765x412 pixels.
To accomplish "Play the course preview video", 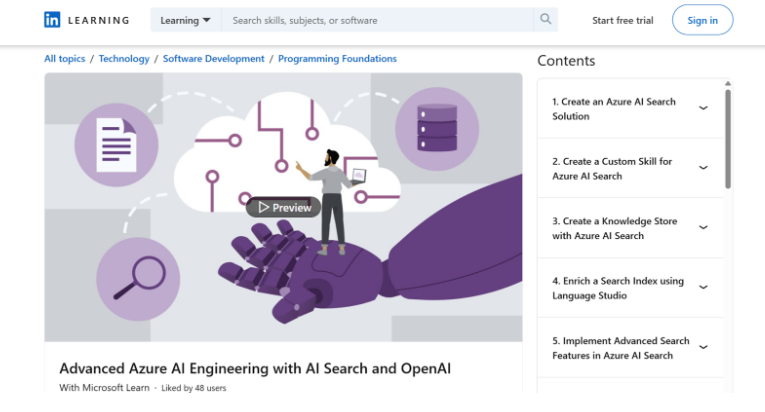I will pos(283,207).
